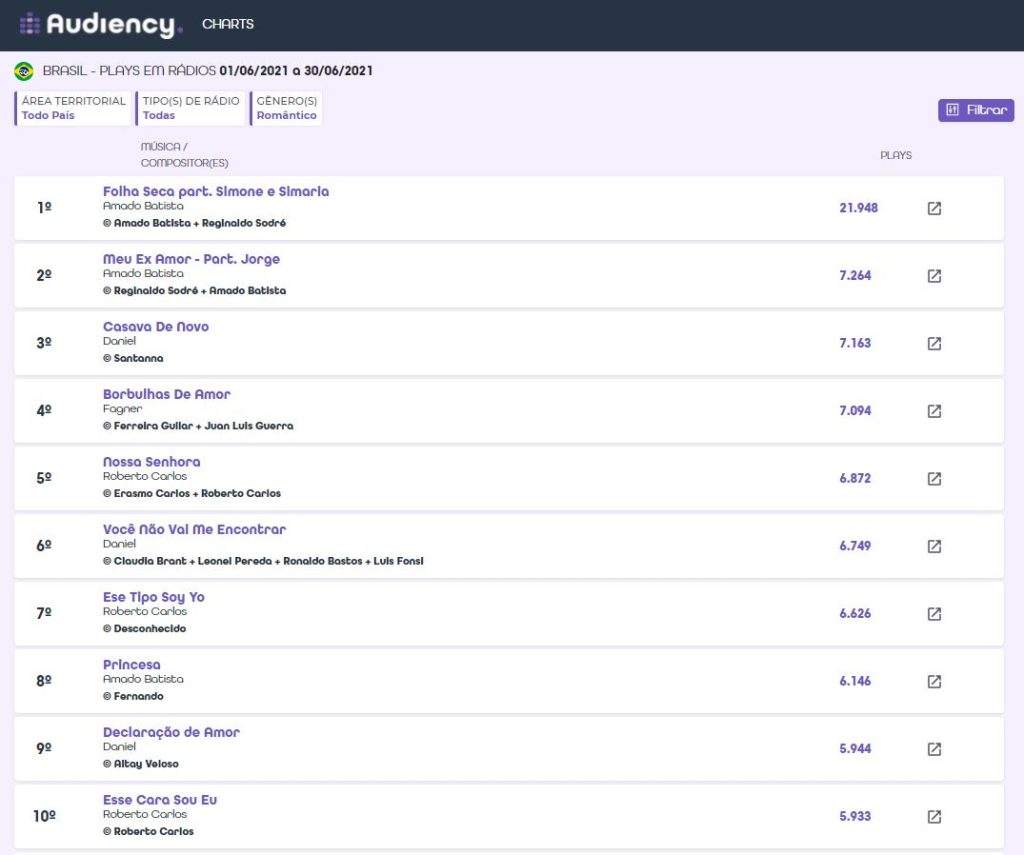Image resolution: width=1024 pixels, height=855 pixels.
Task: Open external link for Borbulhas De Amor row
Action: 934,411
